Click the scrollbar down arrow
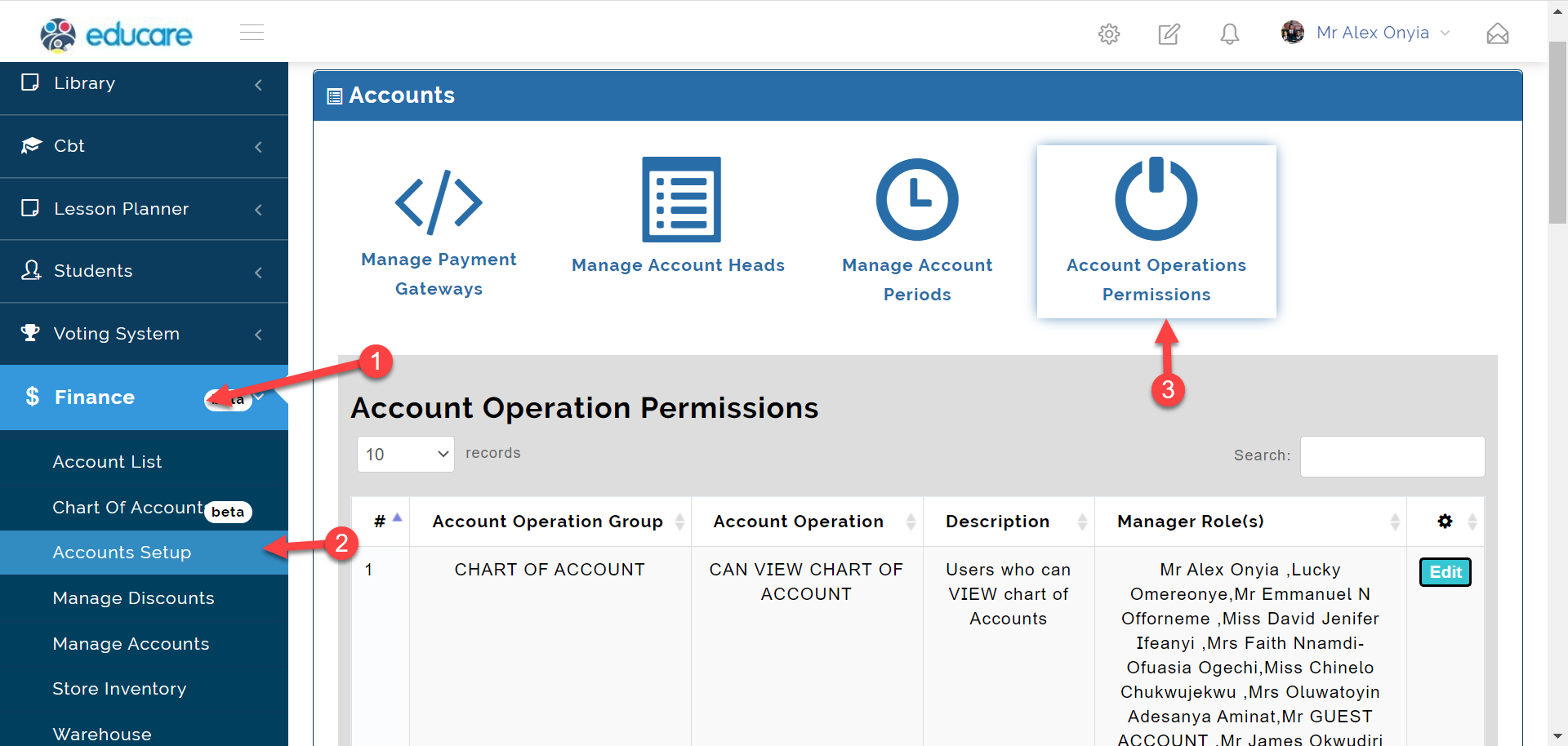 point(1557,736)
